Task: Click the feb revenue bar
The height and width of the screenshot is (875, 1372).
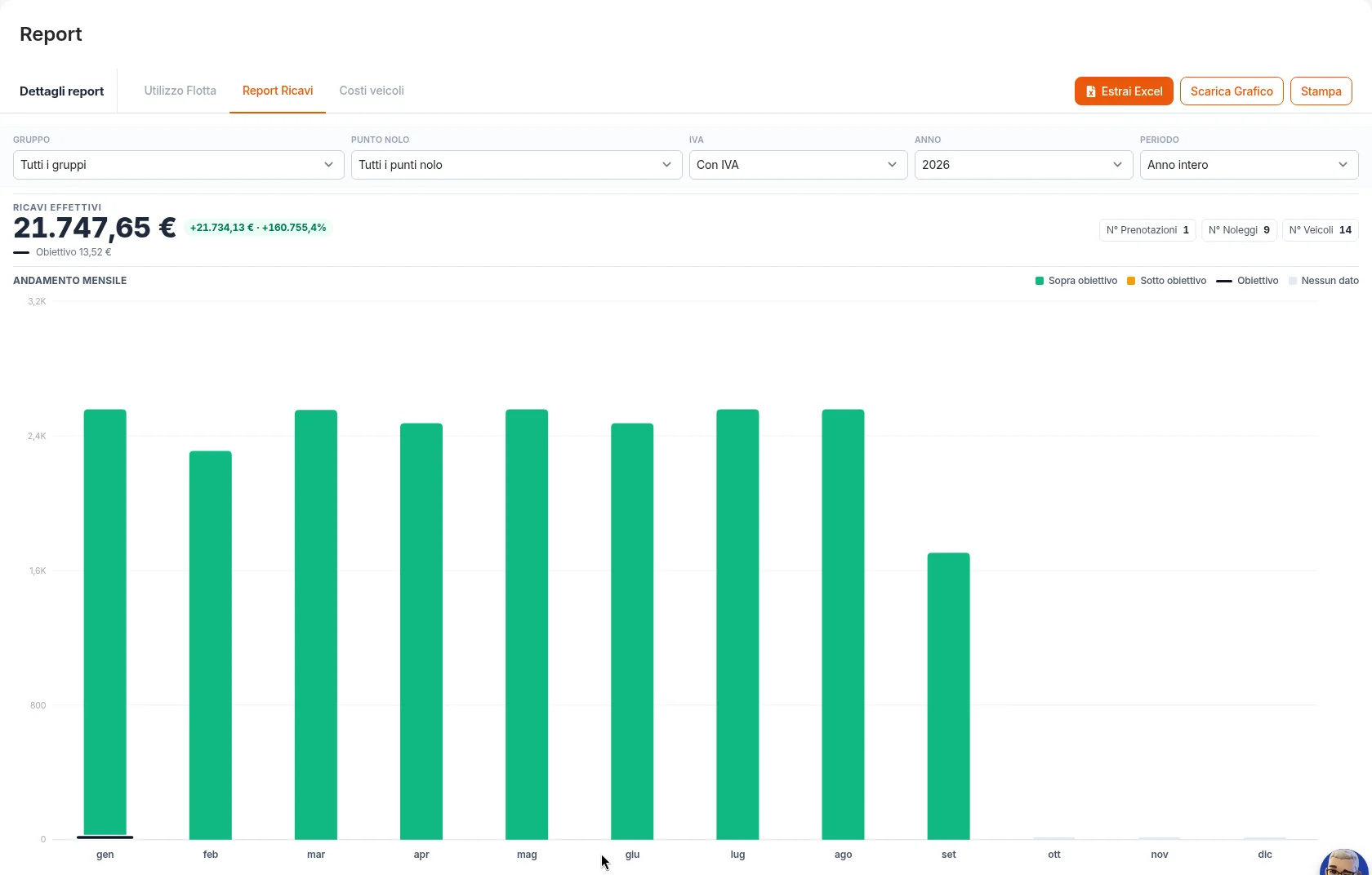Action: (x=211, y=645)
